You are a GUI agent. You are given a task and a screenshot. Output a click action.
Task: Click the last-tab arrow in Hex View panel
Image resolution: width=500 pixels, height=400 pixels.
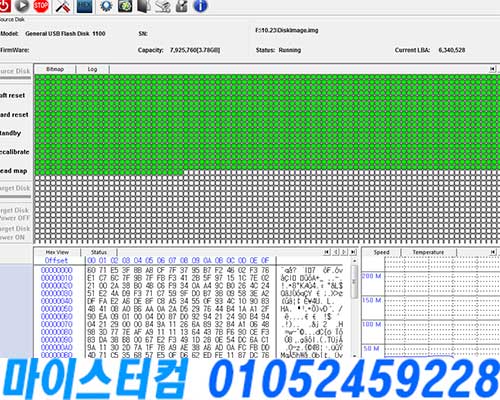pyautogui.click(x=353, y=252)
